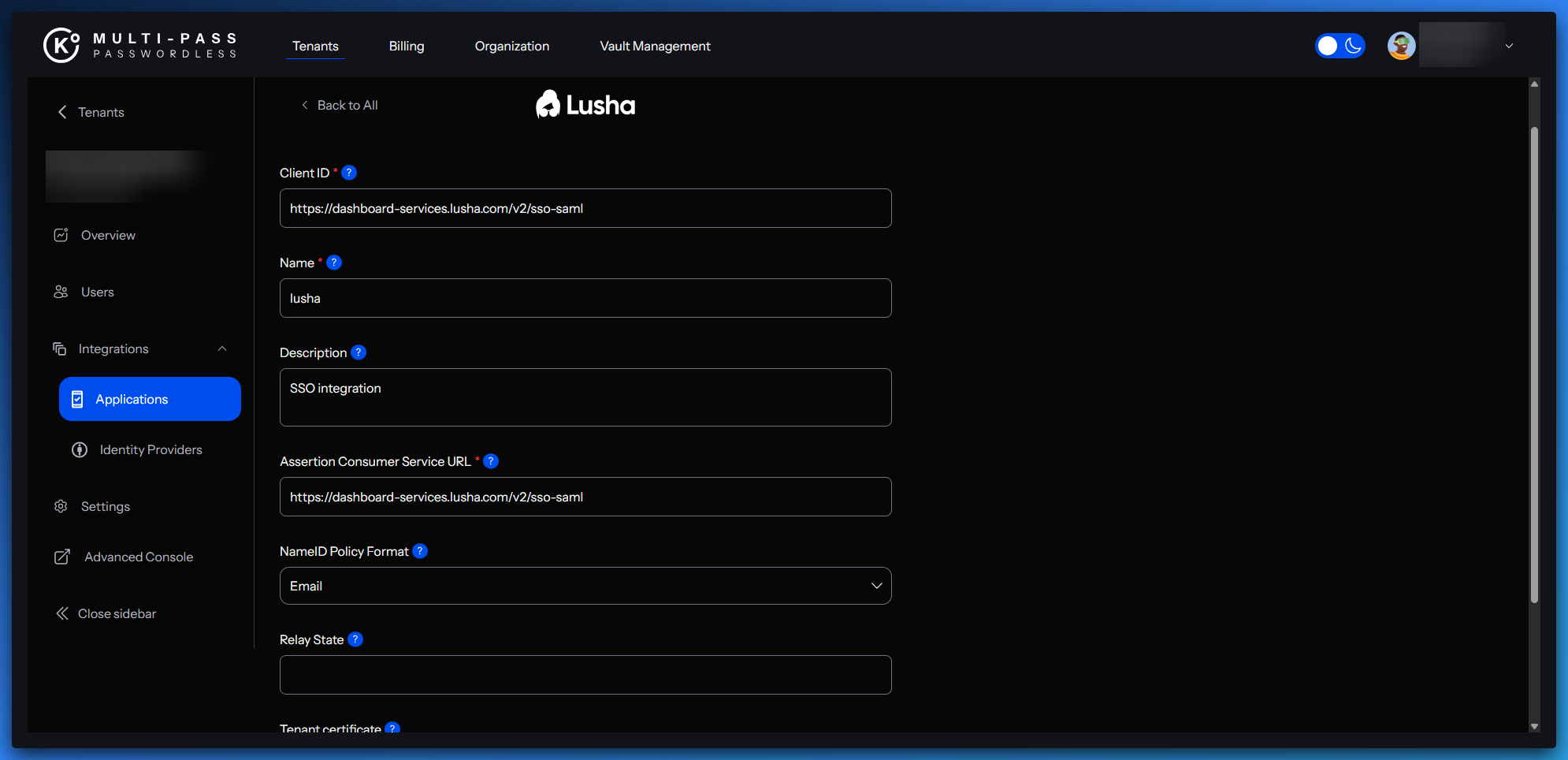1568x760 pixels.
Task: Show help for Name field
Action: tap(334, 263)
